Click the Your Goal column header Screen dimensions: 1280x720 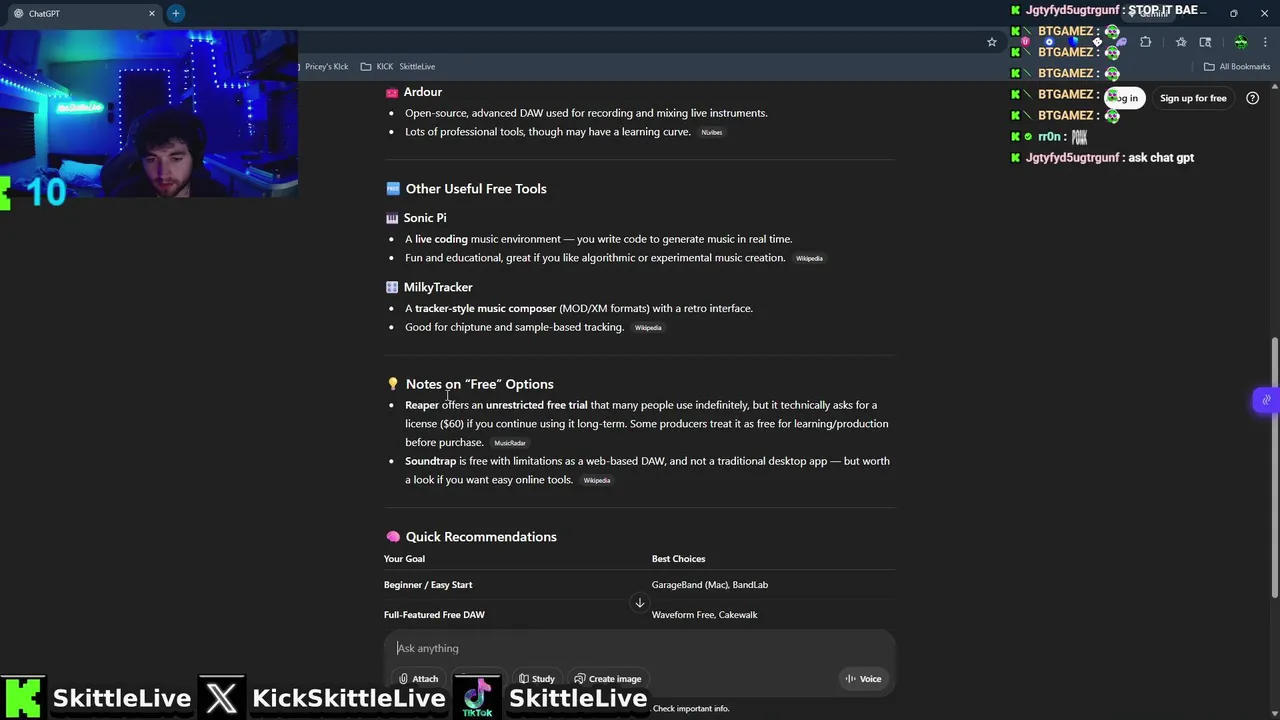pos(404,559)
